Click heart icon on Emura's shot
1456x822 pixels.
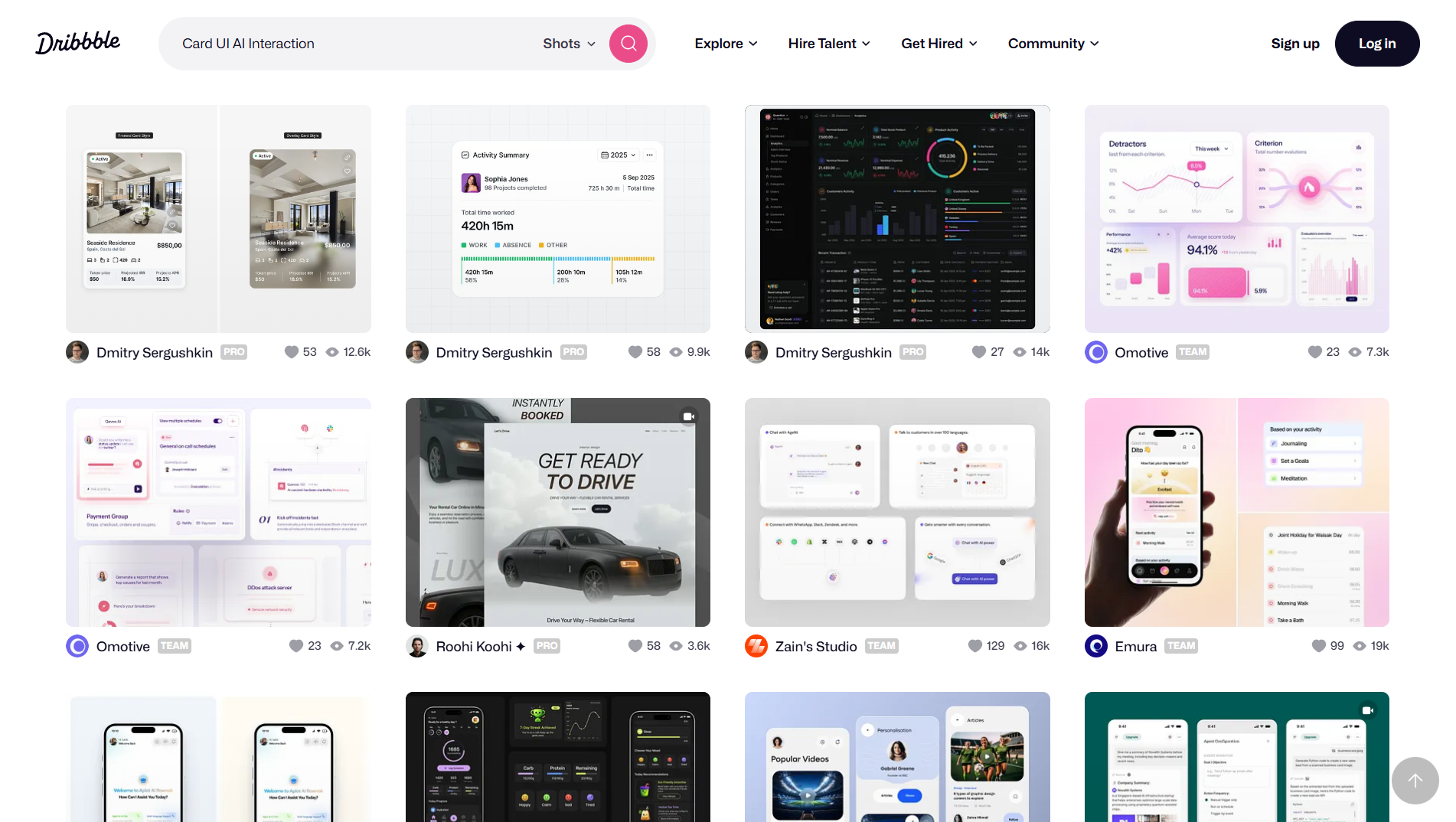coord(1318,646)
